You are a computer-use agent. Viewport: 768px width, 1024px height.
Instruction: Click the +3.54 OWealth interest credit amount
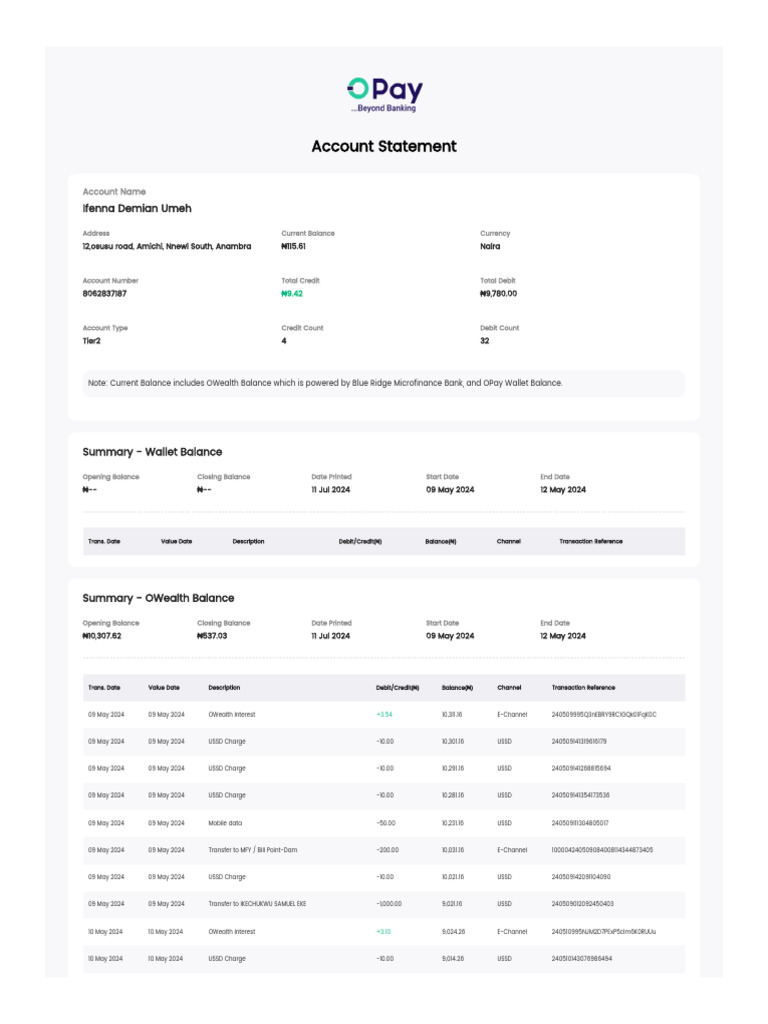pyautogui.click(x=385, y=714)
